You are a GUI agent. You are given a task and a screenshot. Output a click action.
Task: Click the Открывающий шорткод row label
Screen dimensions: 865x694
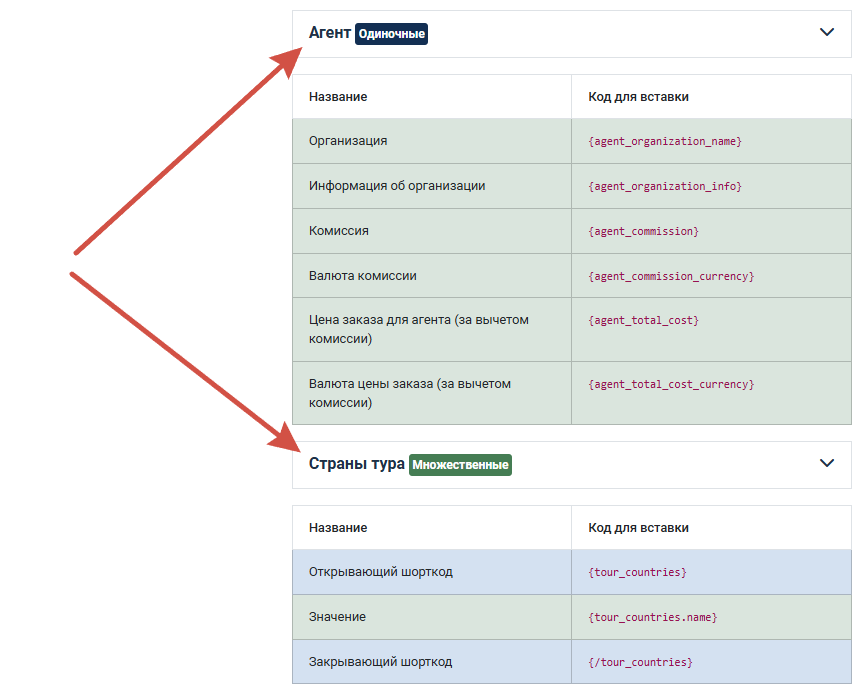(381, 572)
